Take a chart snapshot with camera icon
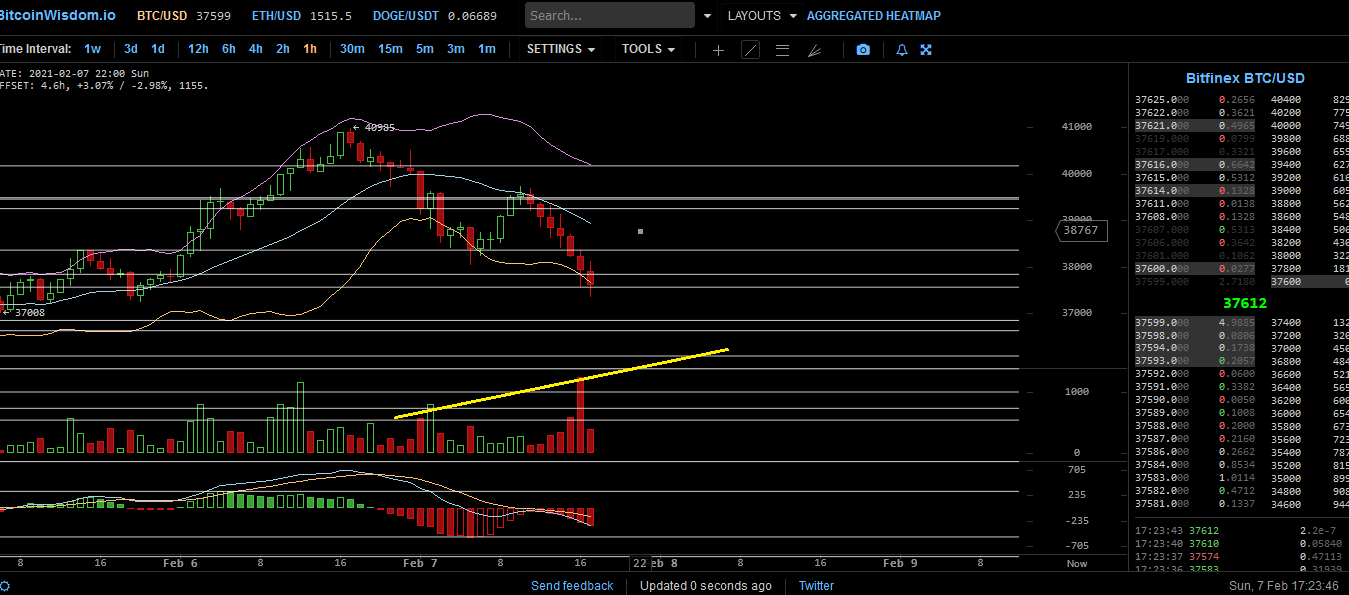Viewport: 1349px width, 595px height. point(863,50)
